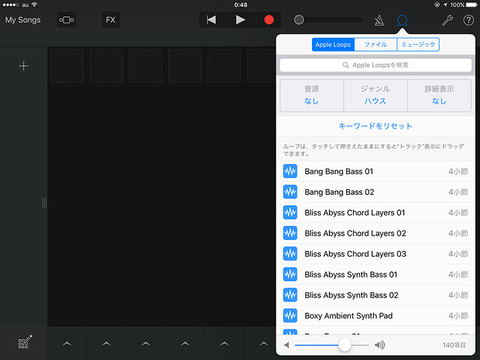The image size is (480, 360).
Task: Select Boxy Ambient Synth Pad text
Action: click(x=348, y=316)
